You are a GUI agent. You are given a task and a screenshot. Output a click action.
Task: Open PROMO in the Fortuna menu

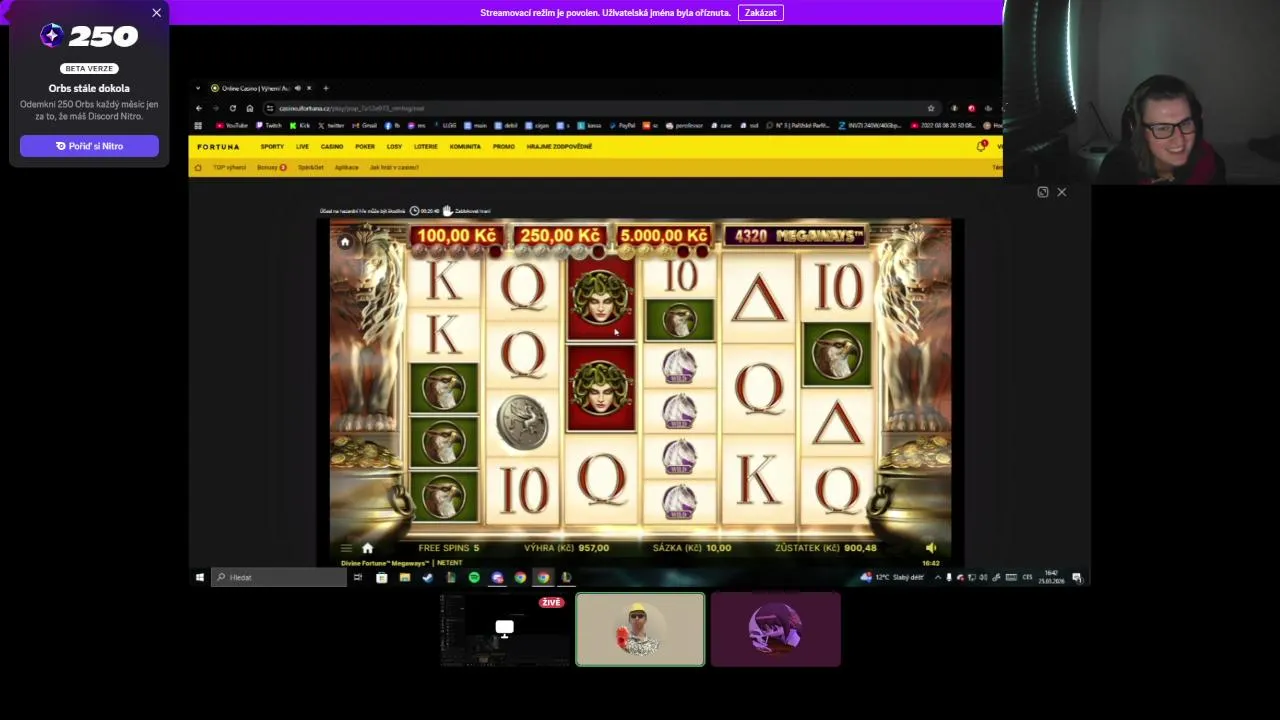[503, 147]
